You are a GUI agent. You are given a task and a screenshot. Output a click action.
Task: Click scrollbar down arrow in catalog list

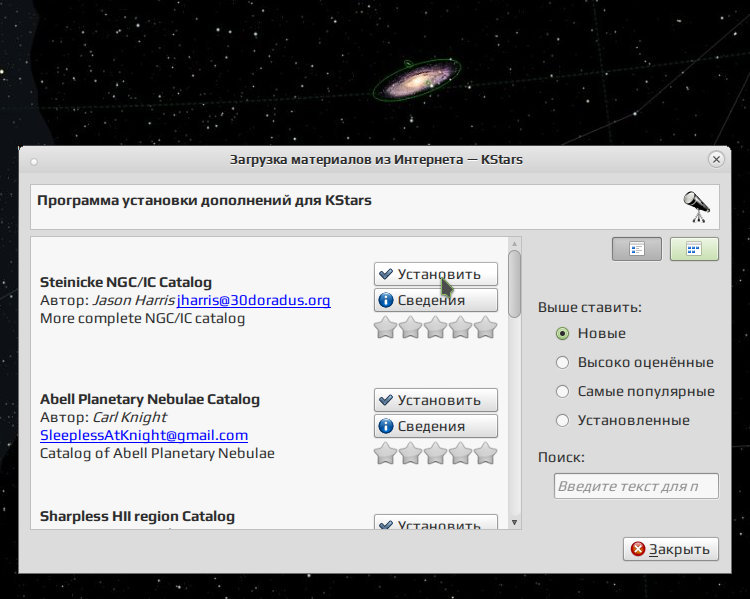[x=515, y=522]
